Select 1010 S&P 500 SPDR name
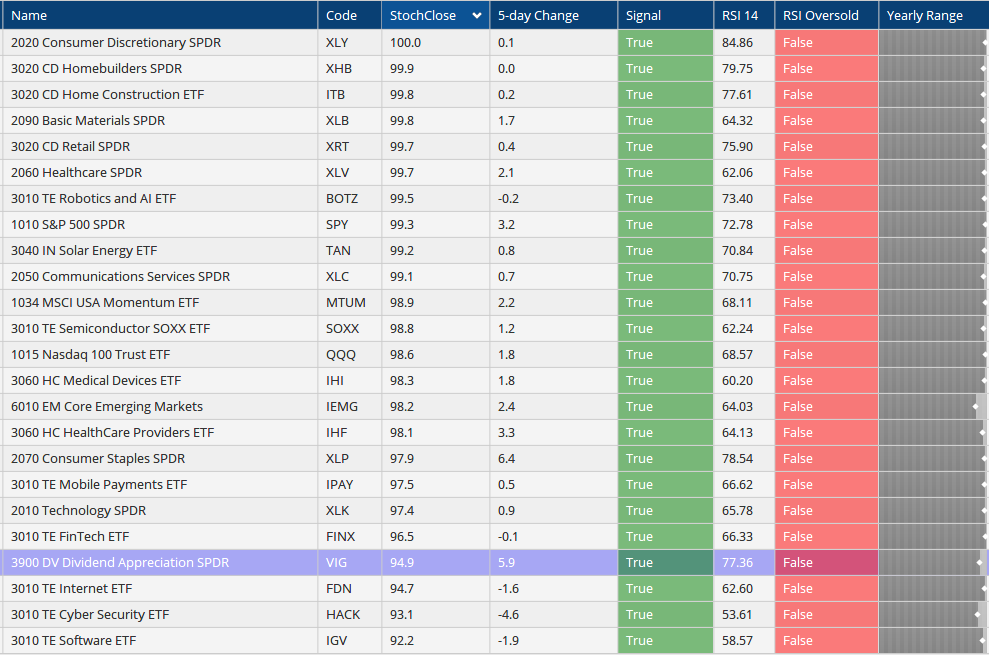 pyautogui.click(x=68, y=224)
